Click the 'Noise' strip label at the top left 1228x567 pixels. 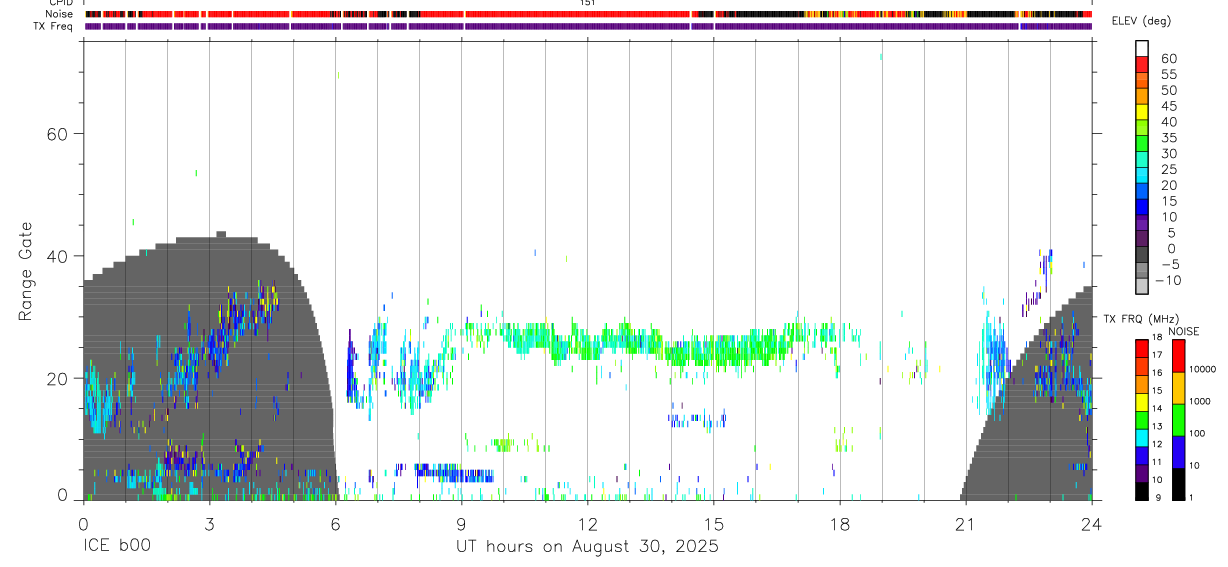(x=59, y=14)
